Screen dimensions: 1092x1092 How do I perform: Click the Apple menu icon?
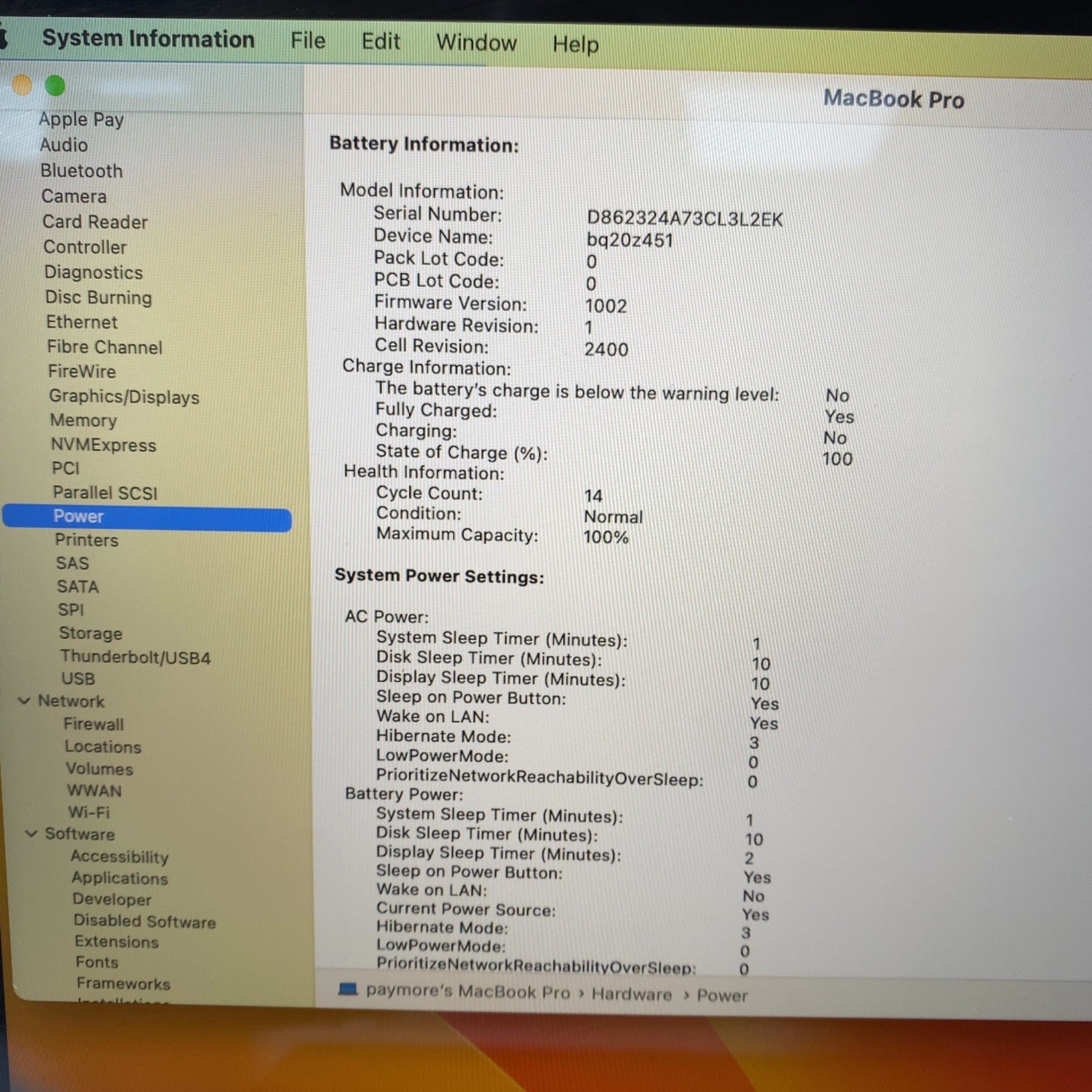(x=2, y=36)
